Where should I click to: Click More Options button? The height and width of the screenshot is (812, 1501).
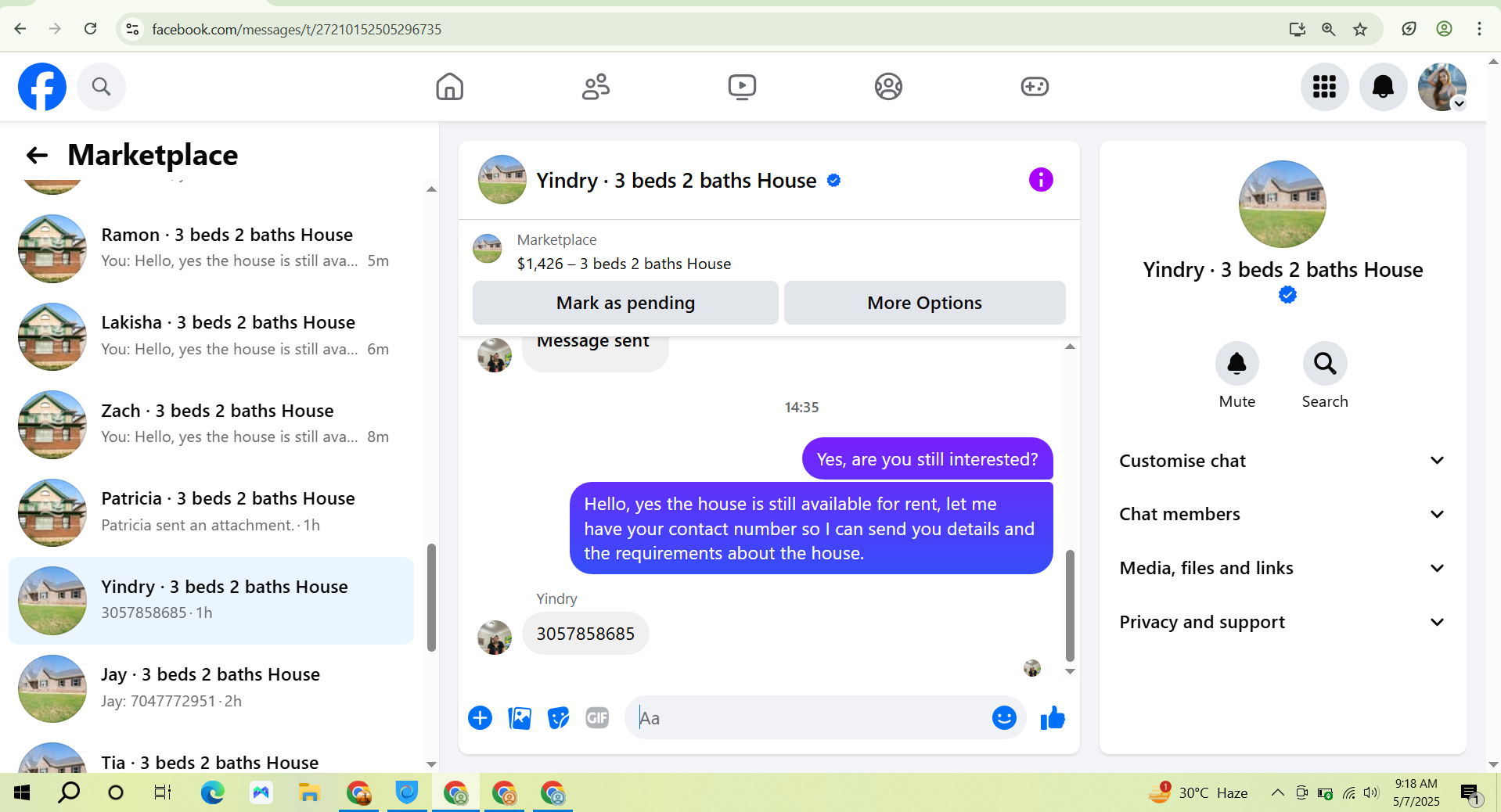(924, 303)
